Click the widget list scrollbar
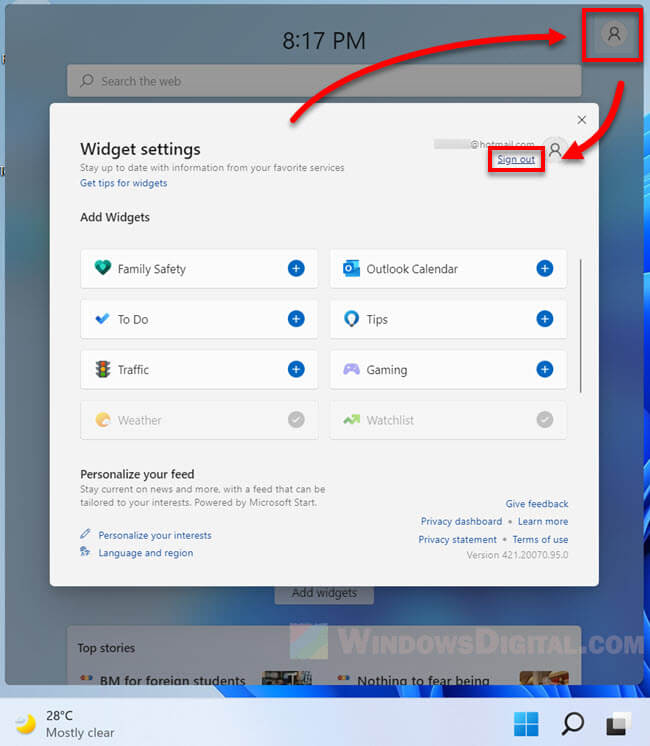Viewport: 650px width, 746px height. (x=581, y=326)
